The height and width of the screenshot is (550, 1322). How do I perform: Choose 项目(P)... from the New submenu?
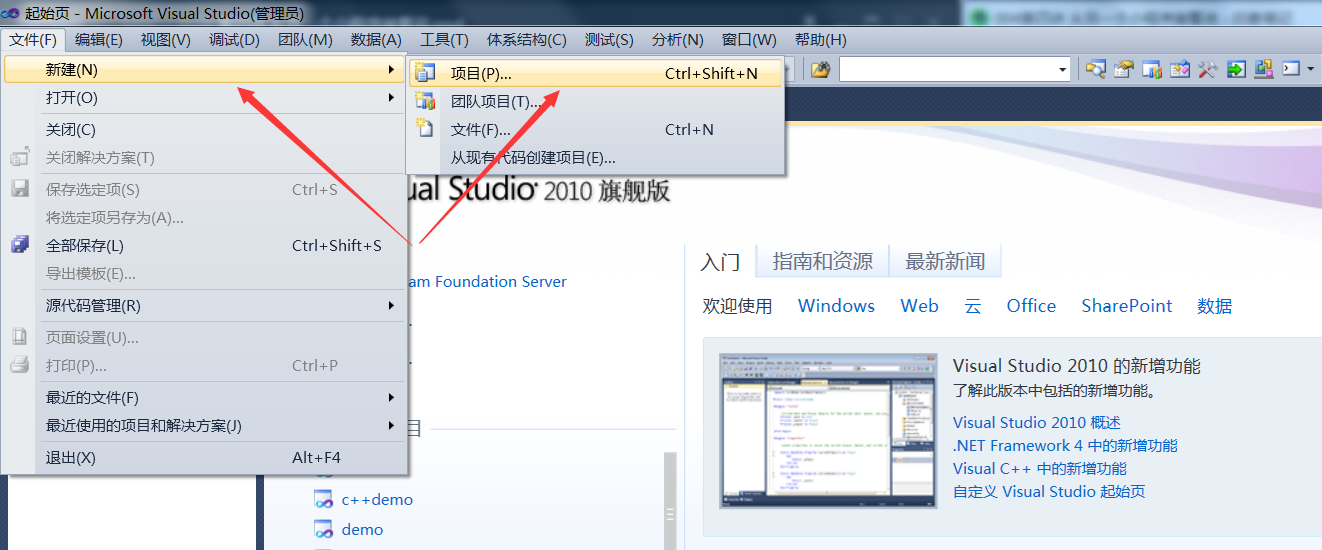tap(595, 73)
